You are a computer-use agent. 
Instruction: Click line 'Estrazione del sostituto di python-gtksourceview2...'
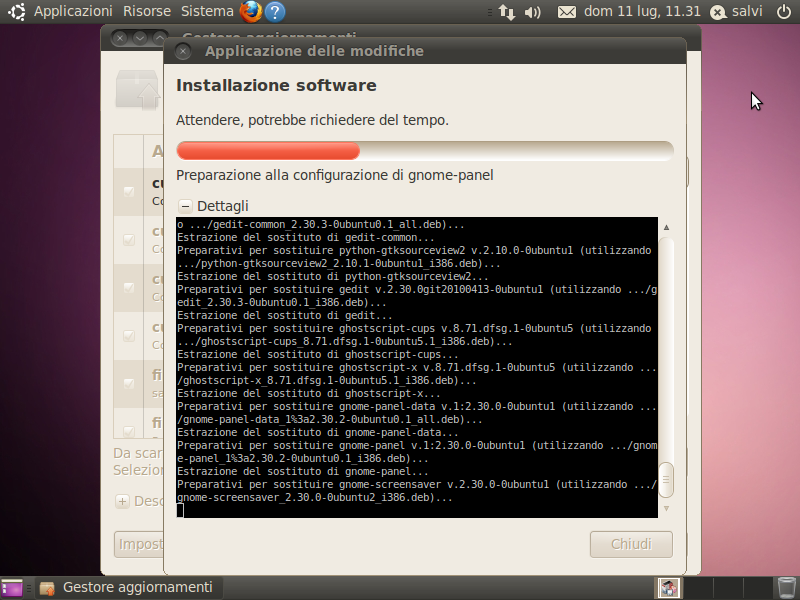[333, 277]
